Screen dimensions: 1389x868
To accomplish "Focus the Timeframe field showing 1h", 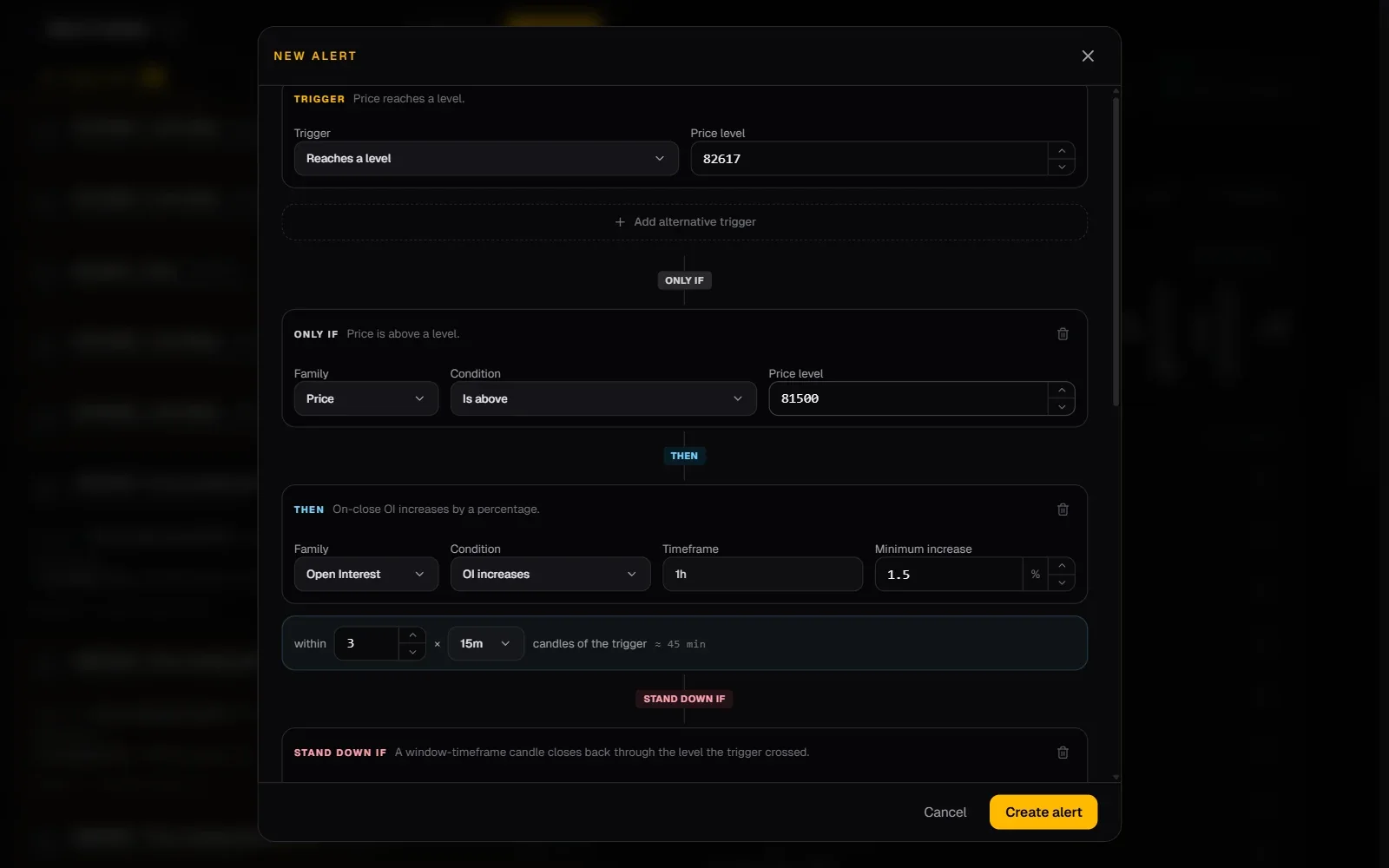I will coord(762,574).
